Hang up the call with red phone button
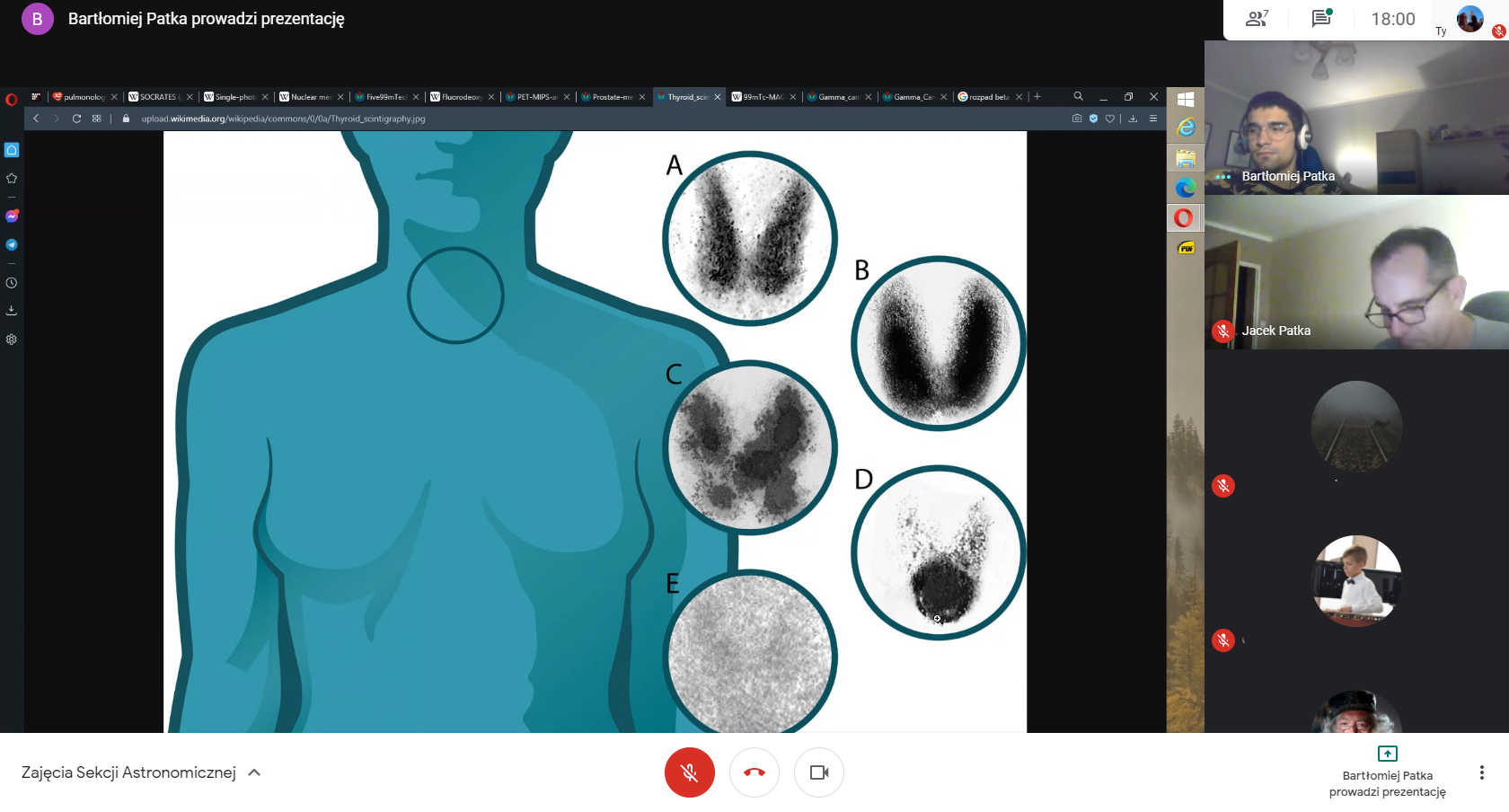 (754, 772)
